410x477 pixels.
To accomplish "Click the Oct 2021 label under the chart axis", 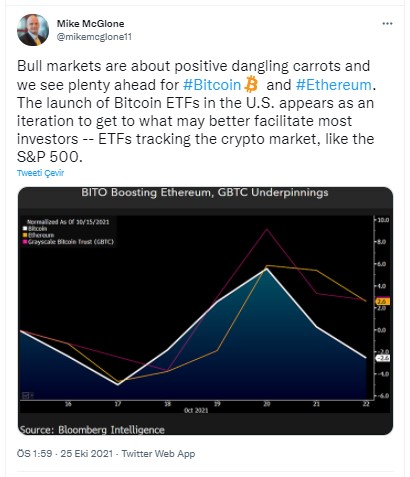I will (196, 410).
